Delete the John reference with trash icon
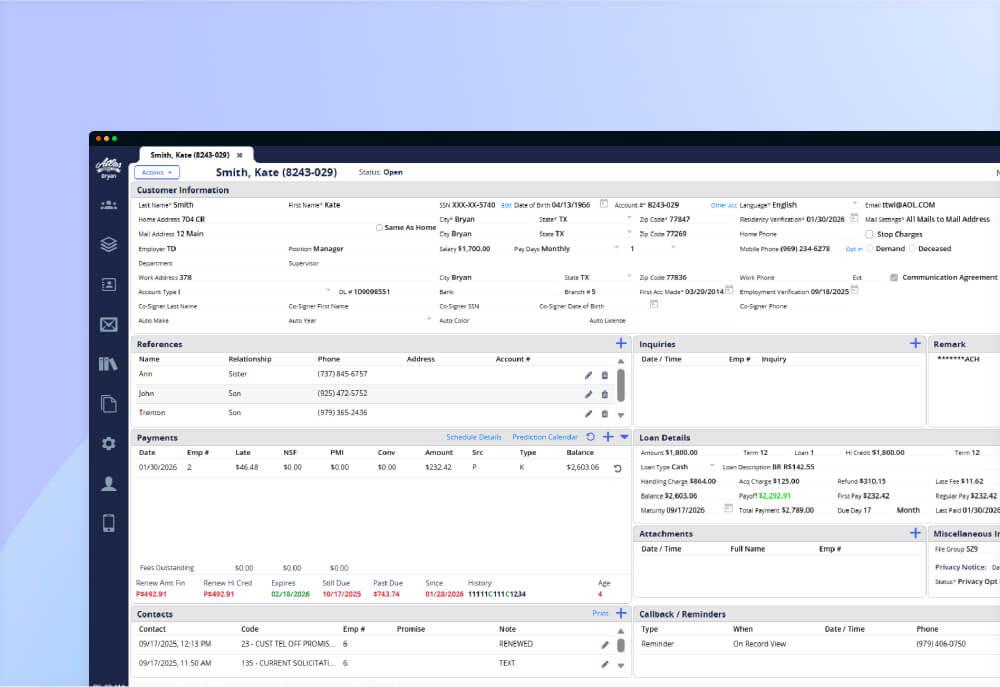 pos(605,394)
